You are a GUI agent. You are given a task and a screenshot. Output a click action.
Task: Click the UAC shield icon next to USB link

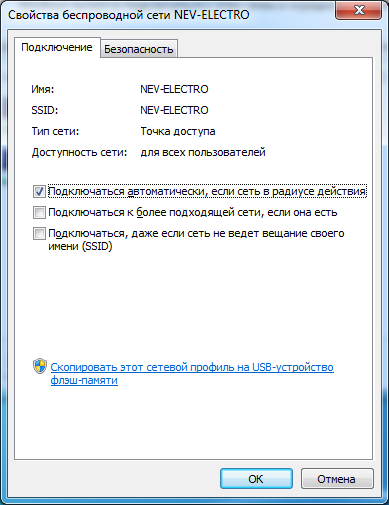(40, 366)
